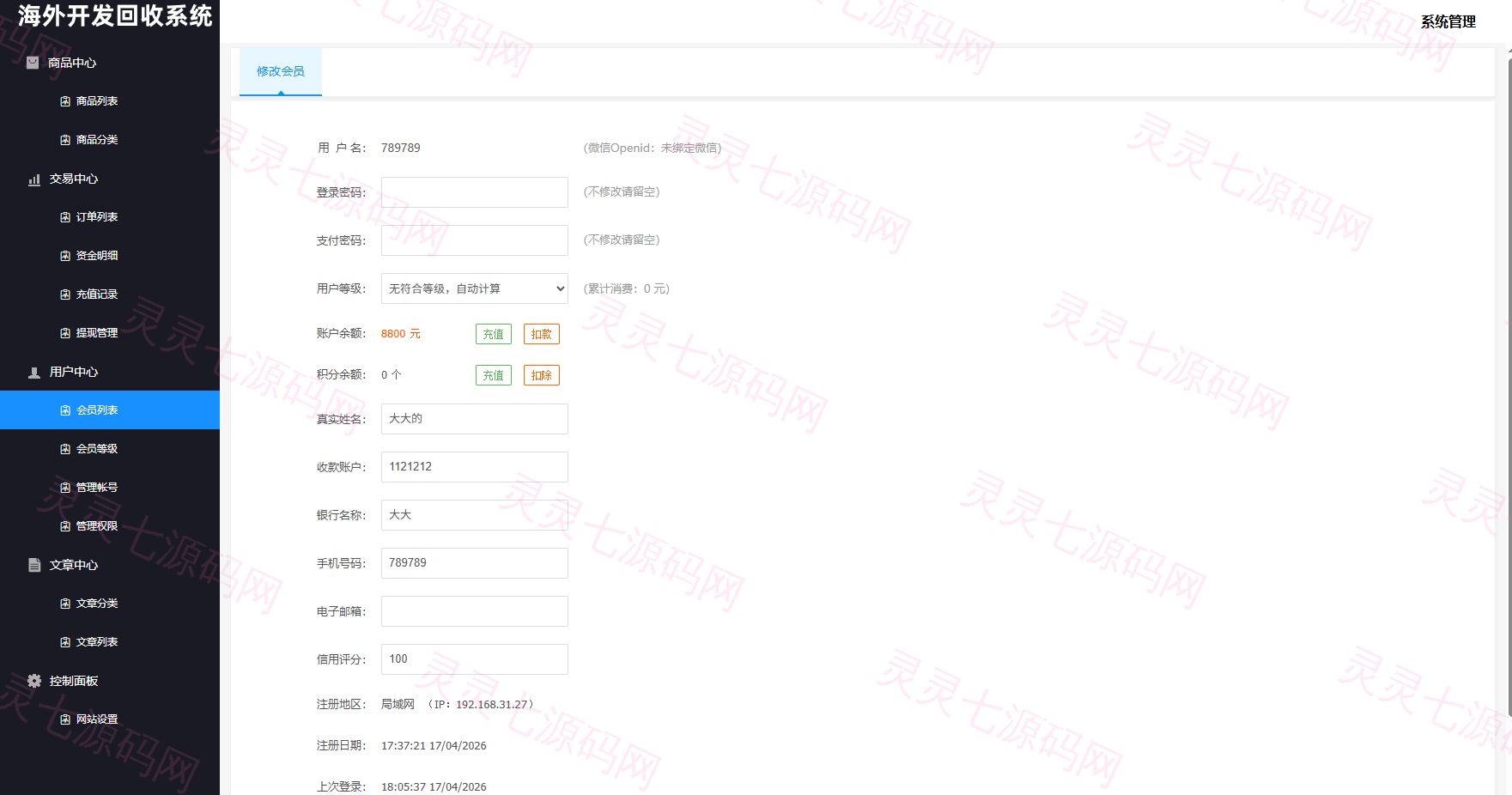Click the icon beside 管理帐号

(65, 488)
